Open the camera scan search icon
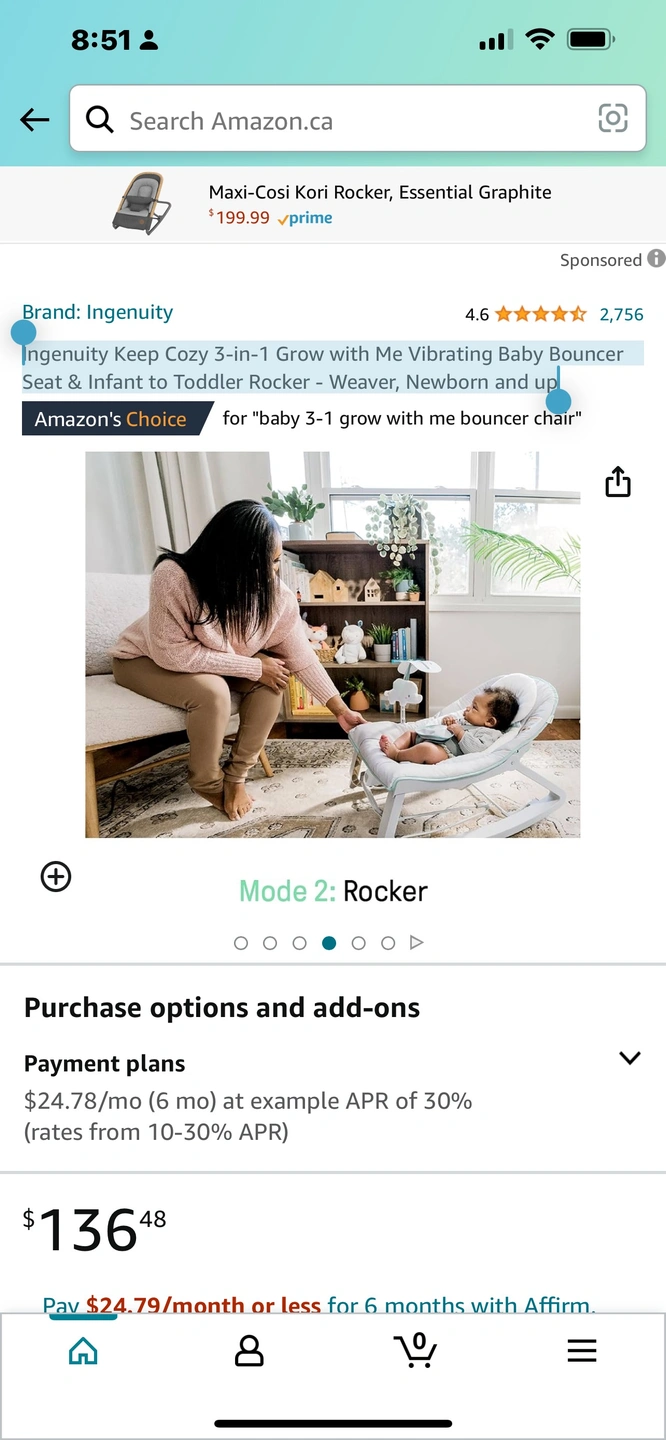 [613, 119]
